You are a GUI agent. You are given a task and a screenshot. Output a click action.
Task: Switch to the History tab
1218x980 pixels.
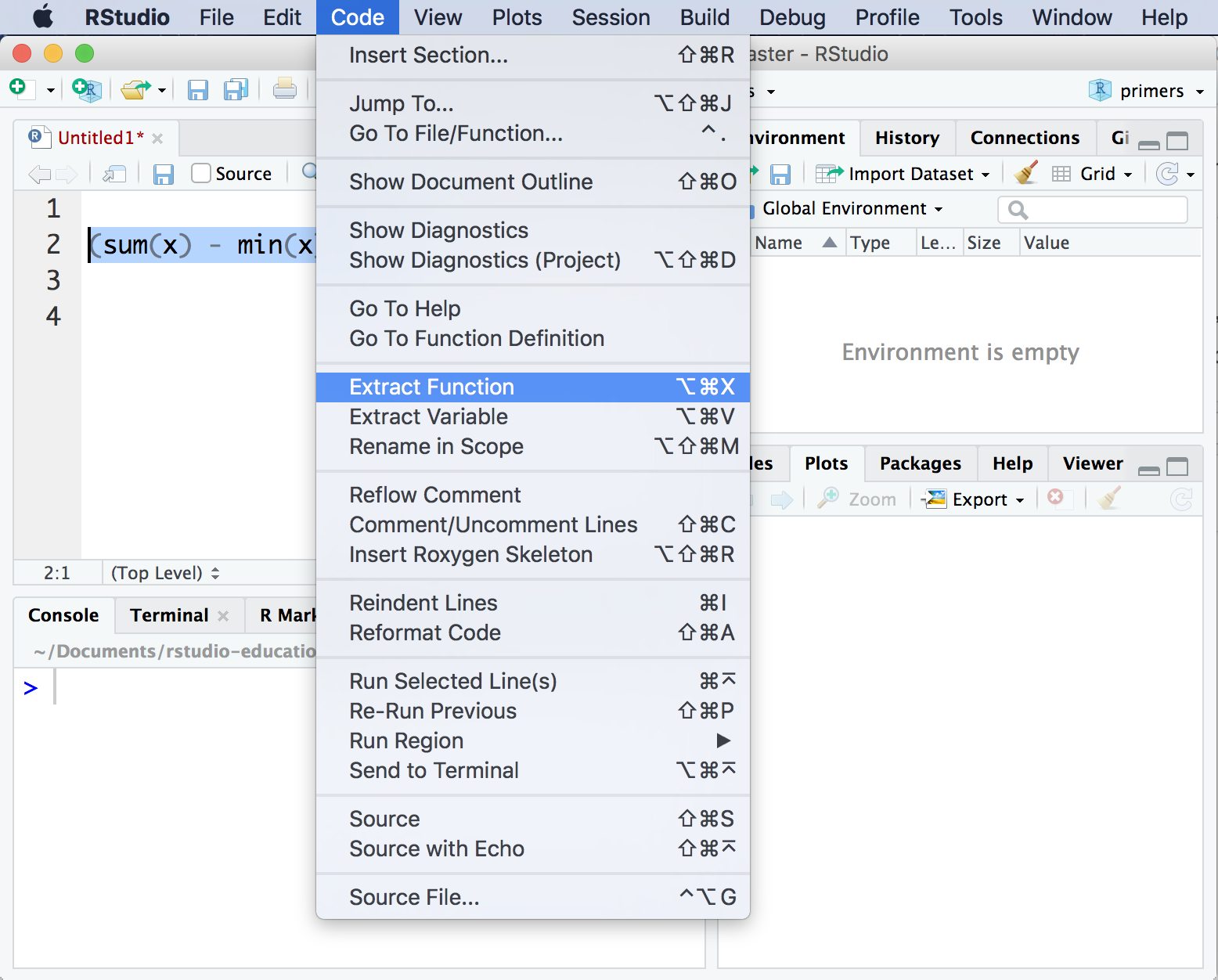pyautogui.click(x=906, y=138)
